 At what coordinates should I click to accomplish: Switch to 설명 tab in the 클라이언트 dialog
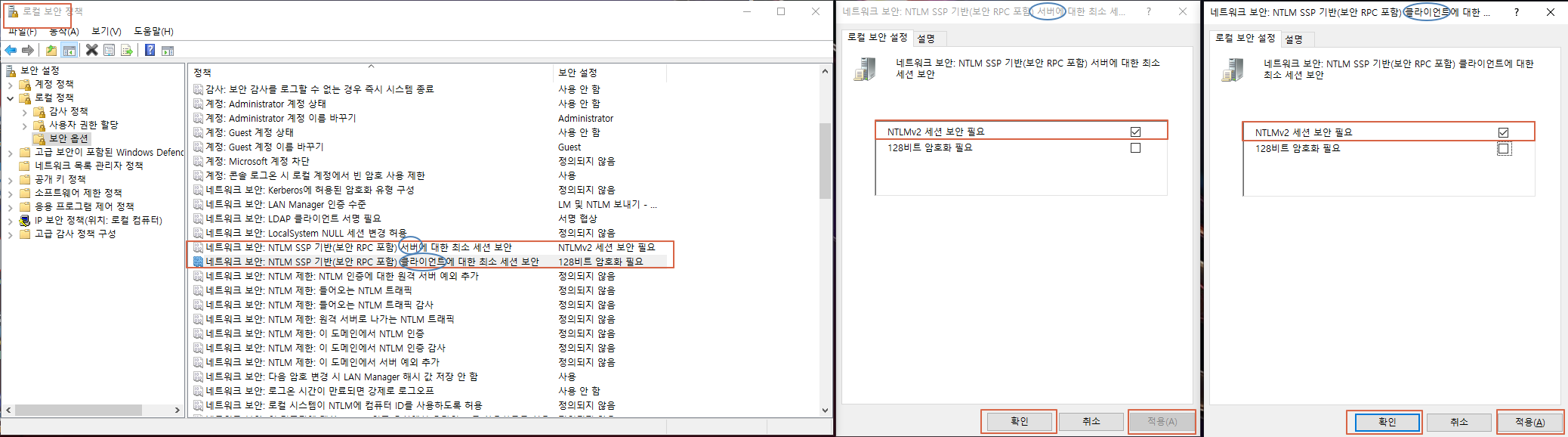(1293, 39)
